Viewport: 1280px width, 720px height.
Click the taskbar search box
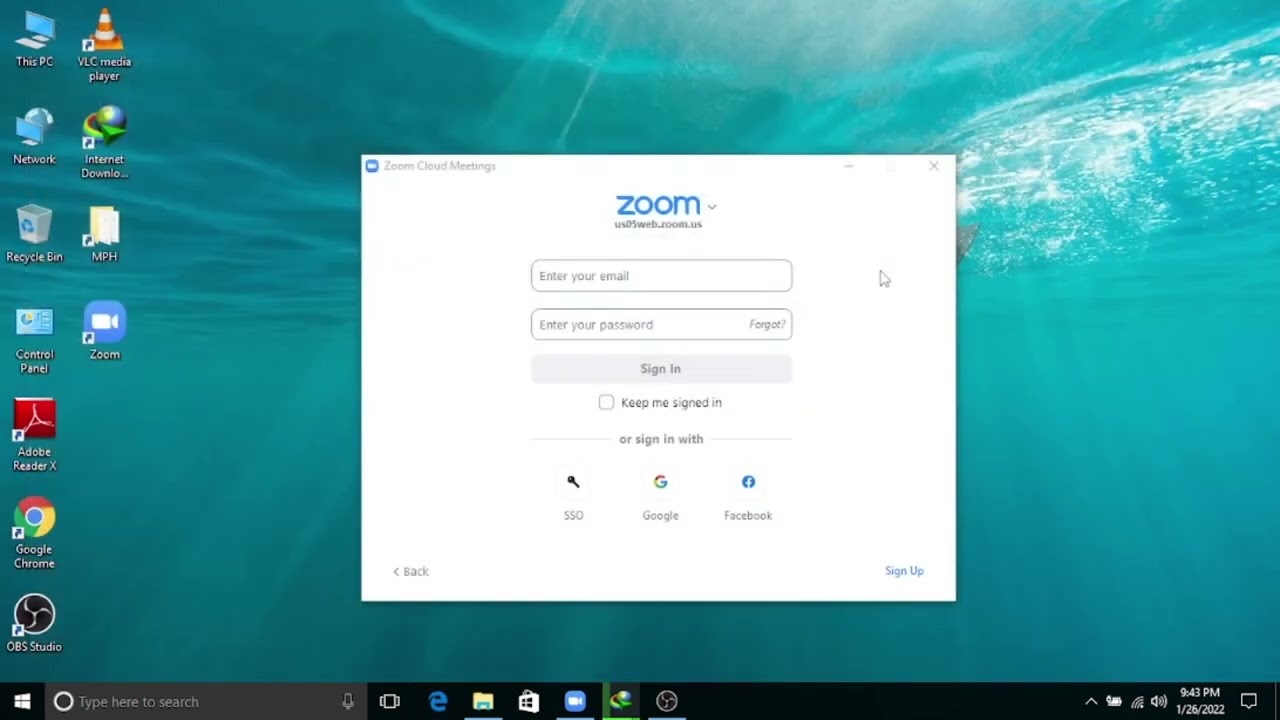coord(204,701)
